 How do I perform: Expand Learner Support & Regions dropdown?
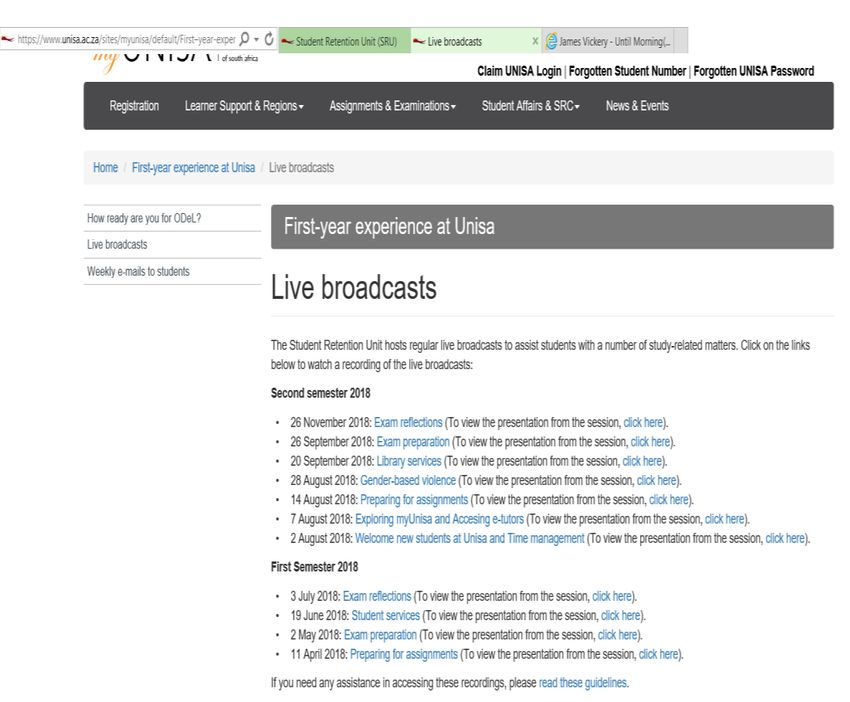click(244, 106)
